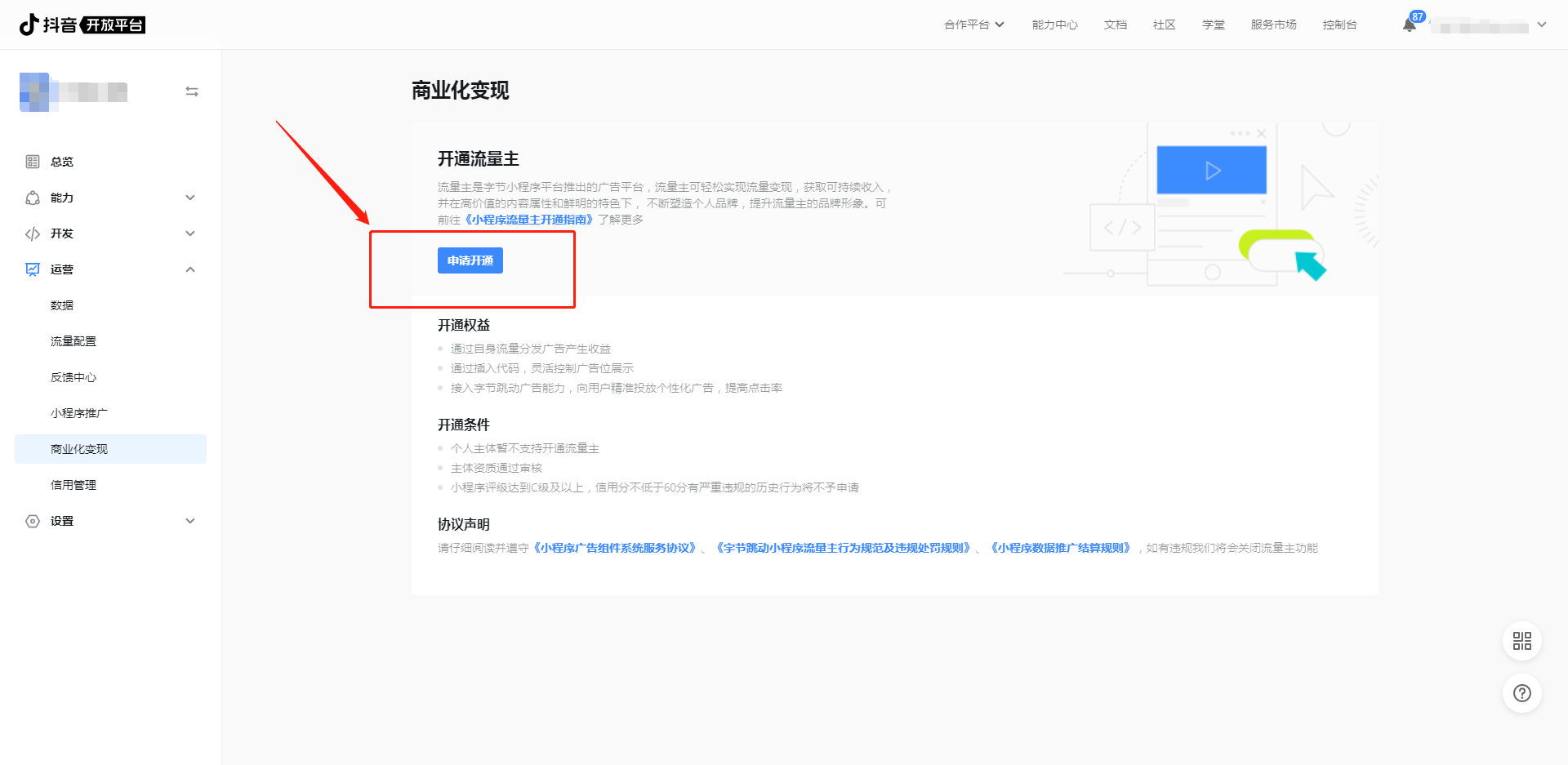Open the 字节跳动小程序流量主行为规范及违规处罚规则 link
Screen dimensions: 1568x765
click(845, 548)
